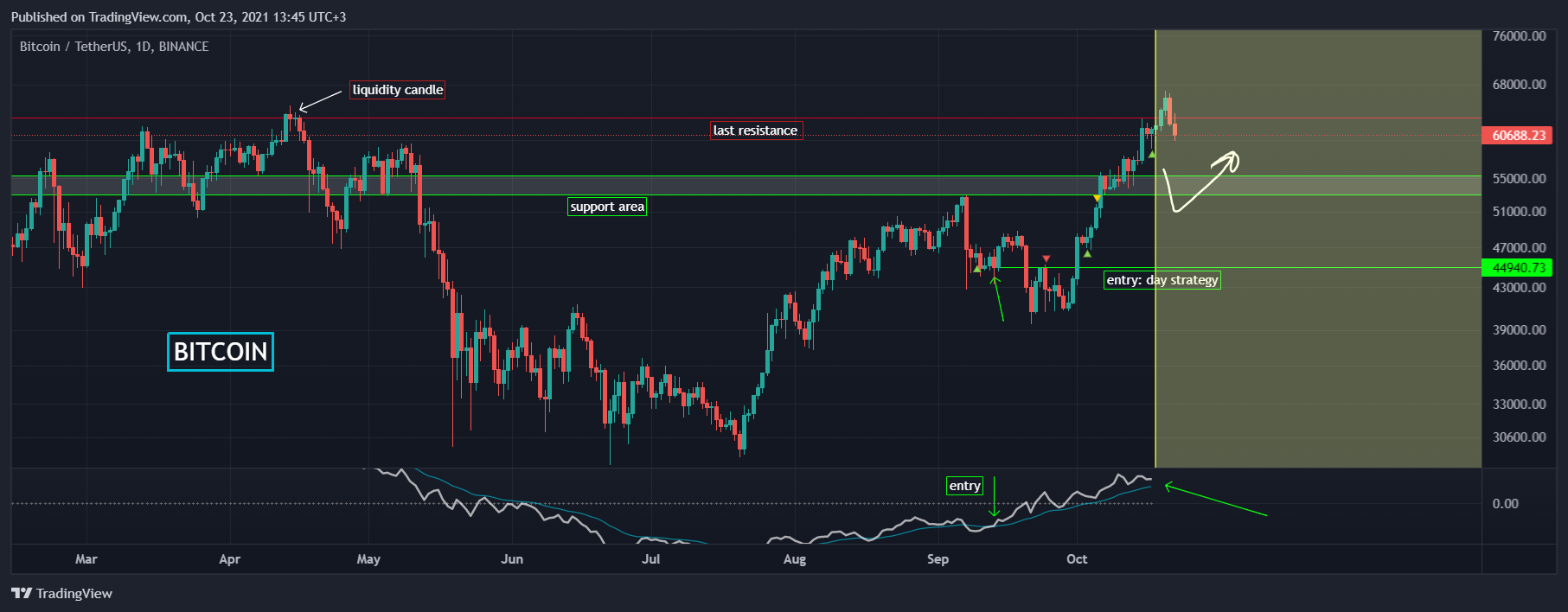Select the green 44940.73 price tag
Image resolution: width=1568 pixels, height=612 pixels.
click(x=1518, y=268)
